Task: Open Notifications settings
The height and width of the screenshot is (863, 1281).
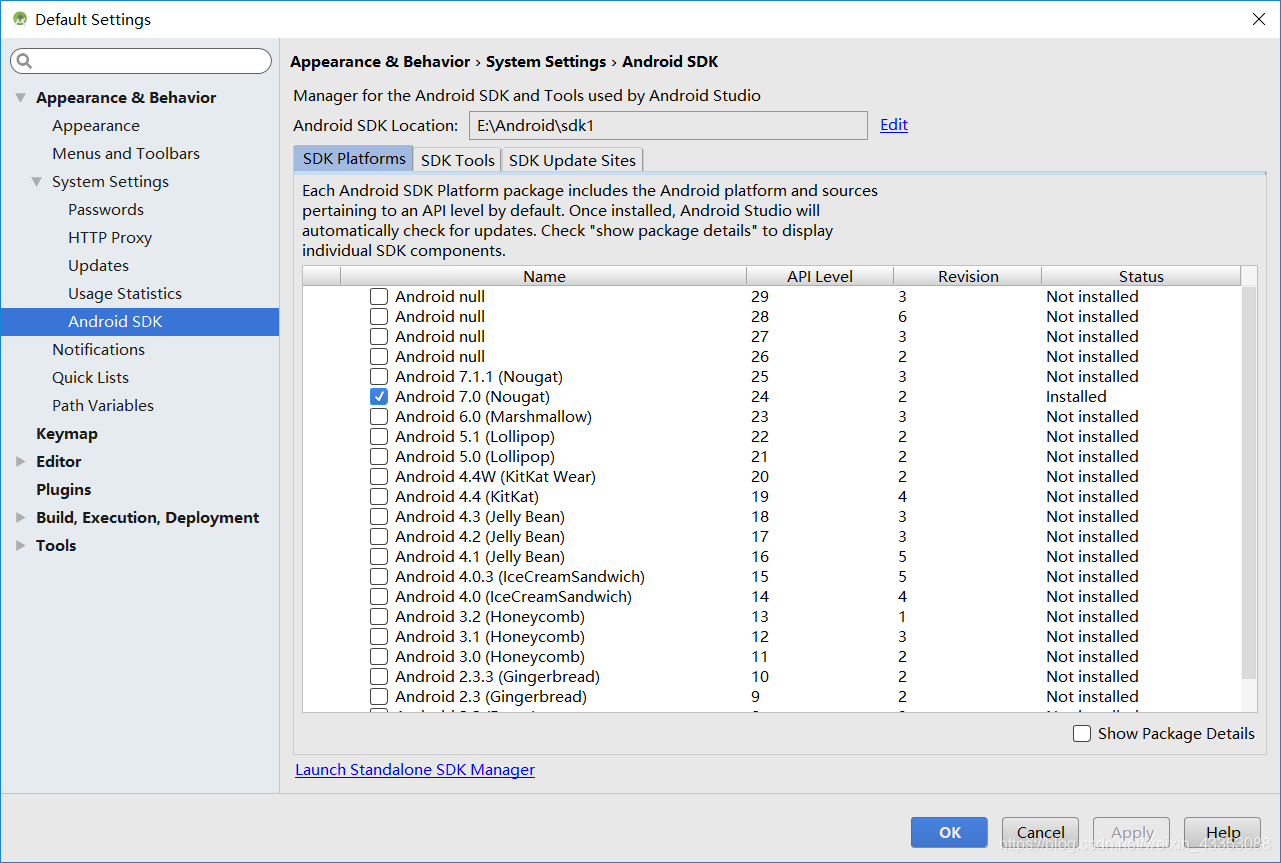Action: coord(98,350)
